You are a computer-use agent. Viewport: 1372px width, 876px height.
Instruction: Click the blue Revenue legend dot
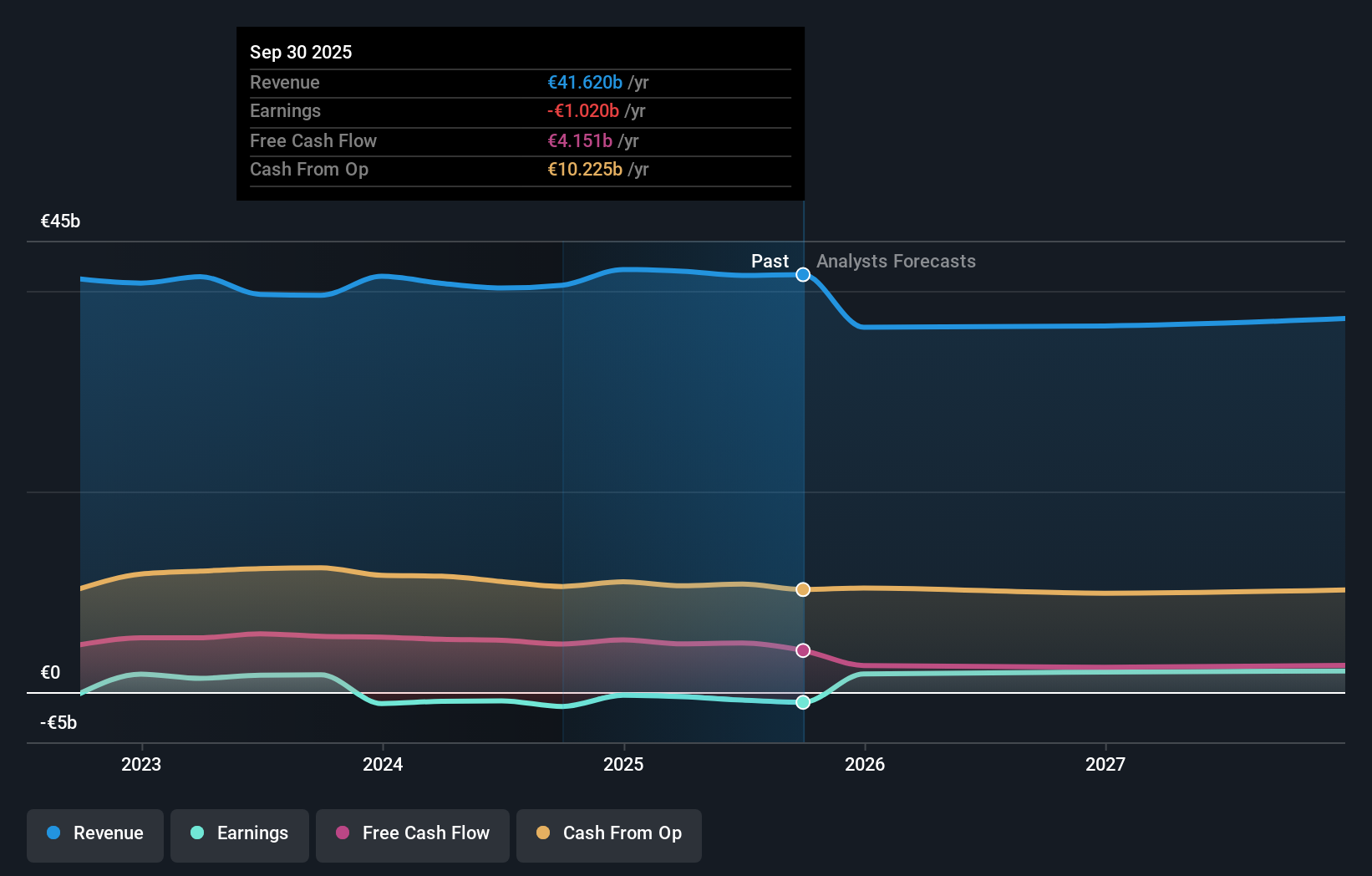click(x=53, y=833)
